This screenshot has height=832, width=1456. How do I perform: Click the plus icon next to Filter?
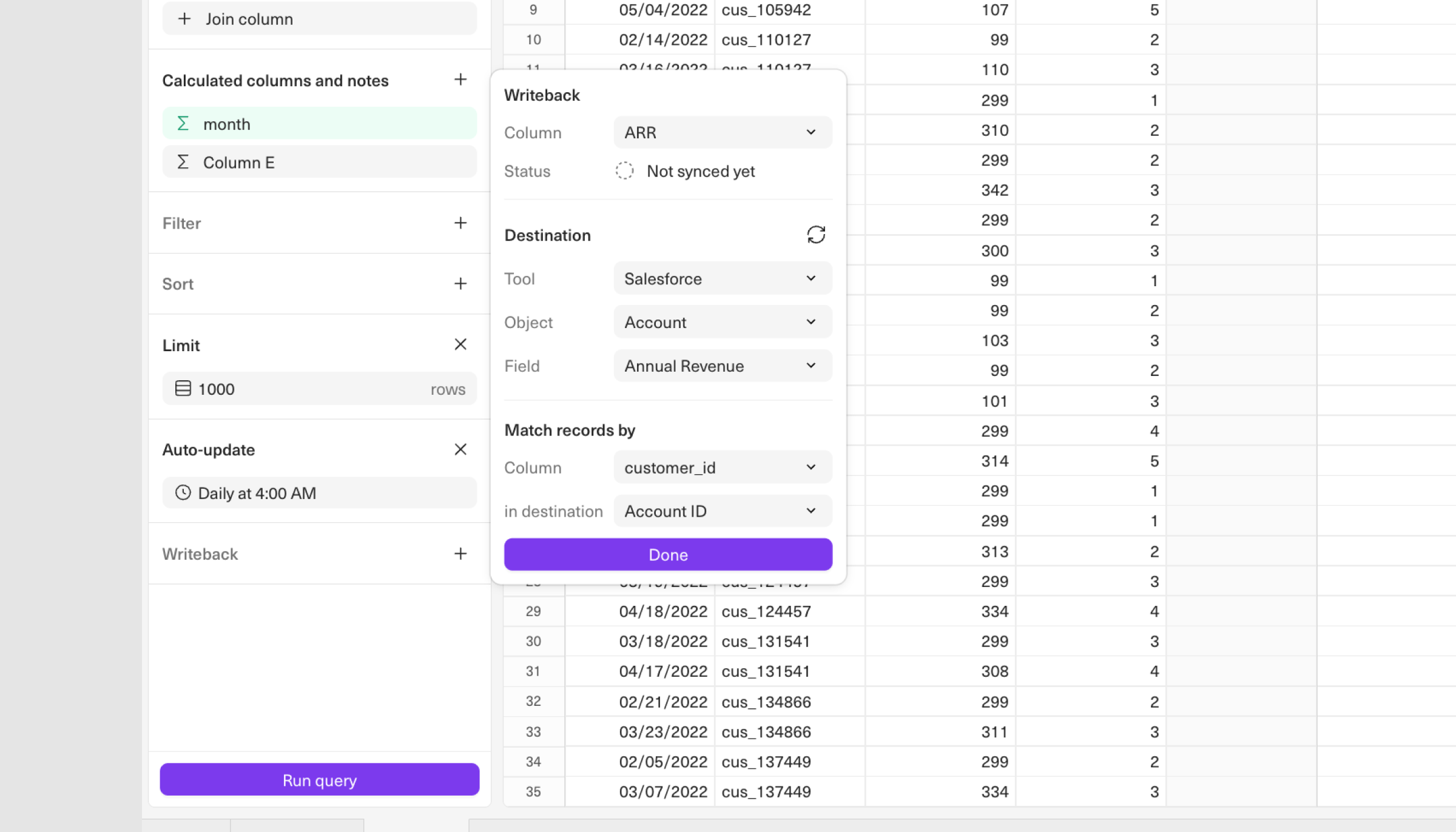[x=460, y=223]
